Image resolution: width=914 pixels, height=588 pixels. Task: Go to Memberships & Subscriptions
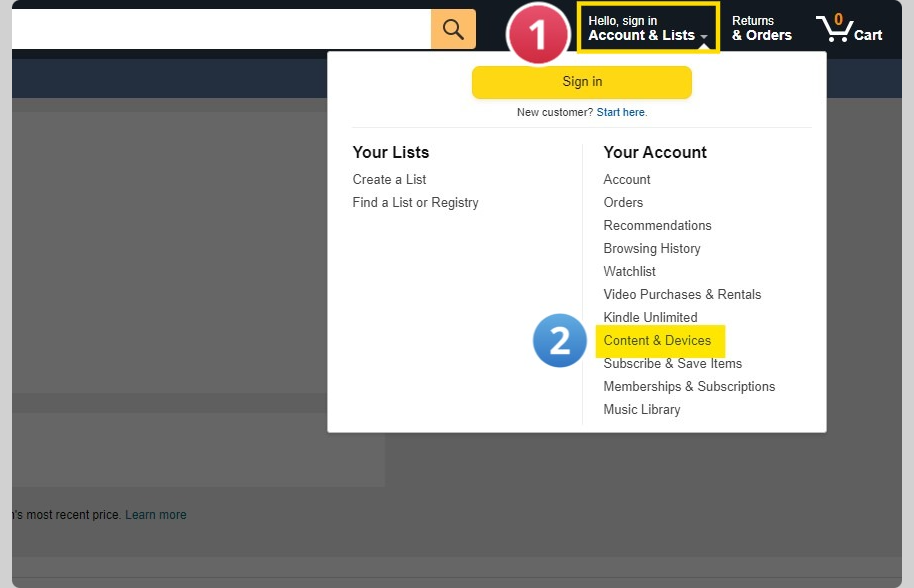tap(689, 386)
